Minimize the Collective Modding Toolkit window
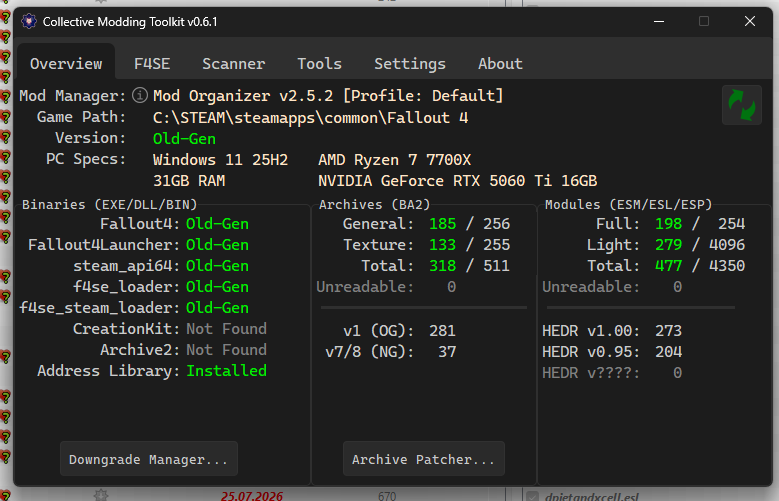The width and height of the screenshot is (779, 501). pos(659,21)
